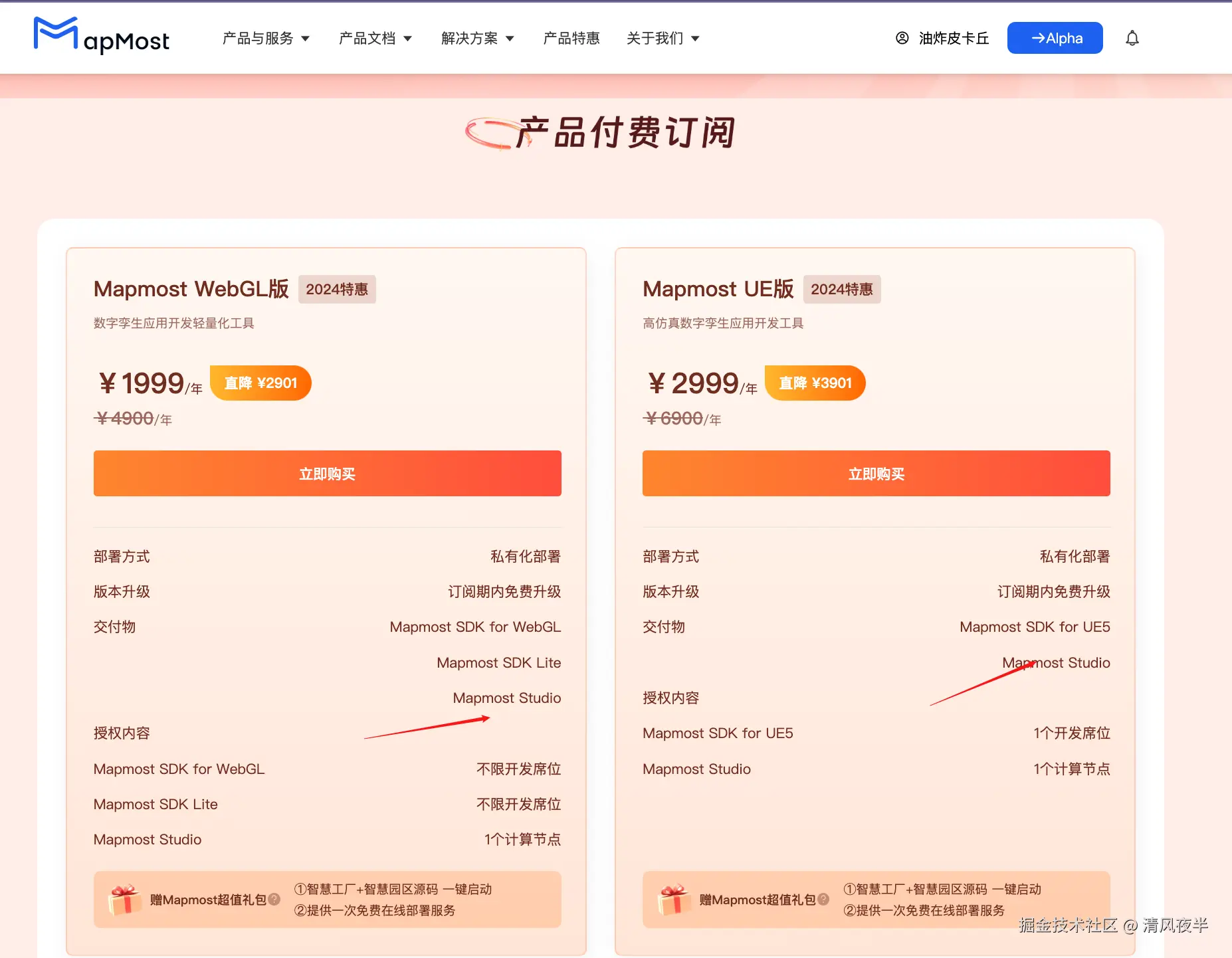Viewport: 1232px width, 958px height.
Task: Click 不限开发席位 in Mapmost SDK Lite row
Action: 519,804
